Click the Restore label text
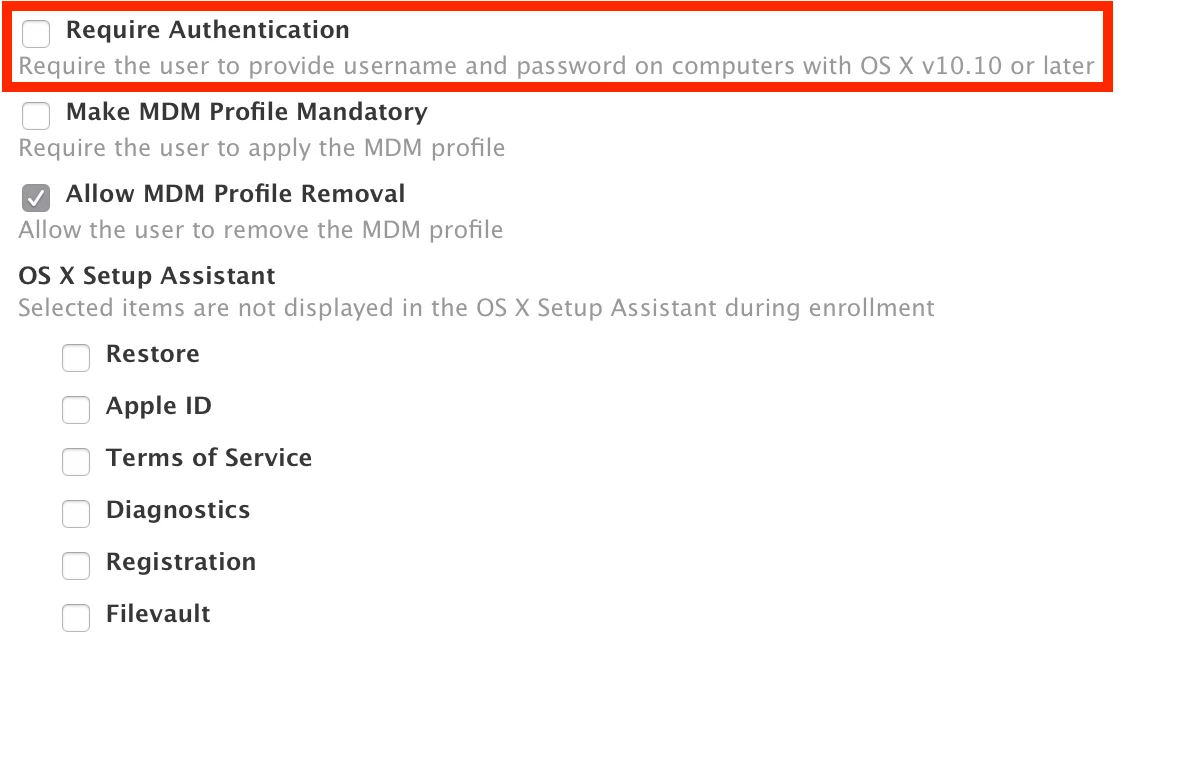This screenshot has width=1186, height=778. click(153, 354)
